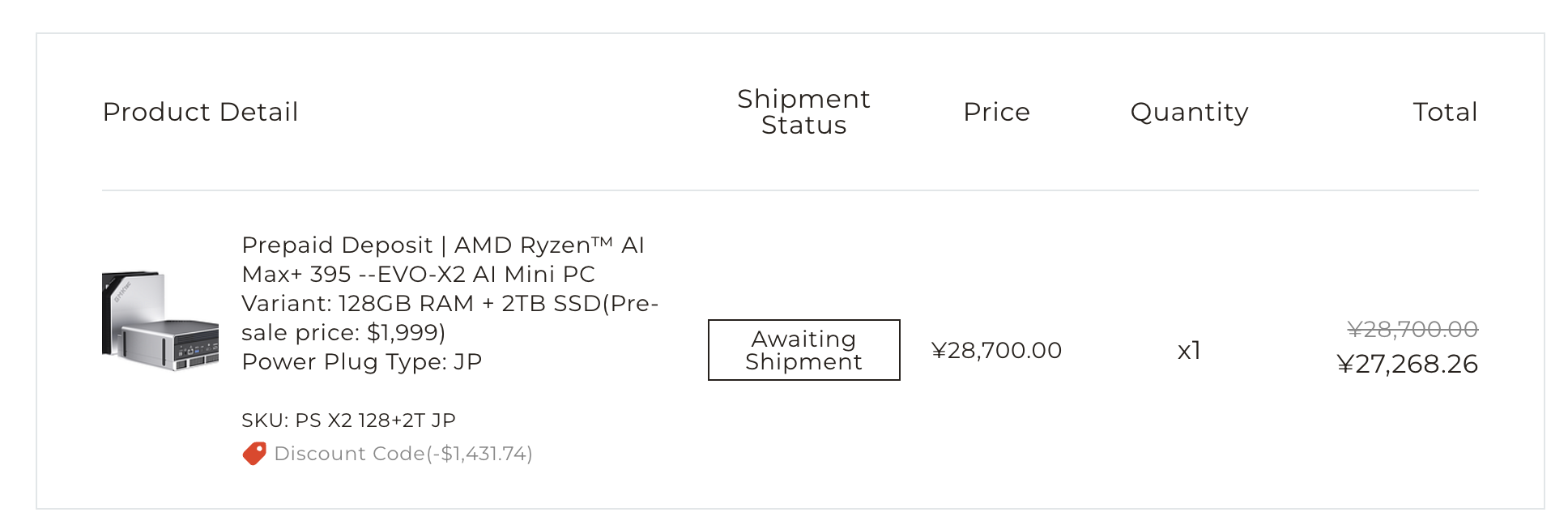Click the x1 quantity value
Viewport: 1568px width, 525px height.
coord(1189,351)
